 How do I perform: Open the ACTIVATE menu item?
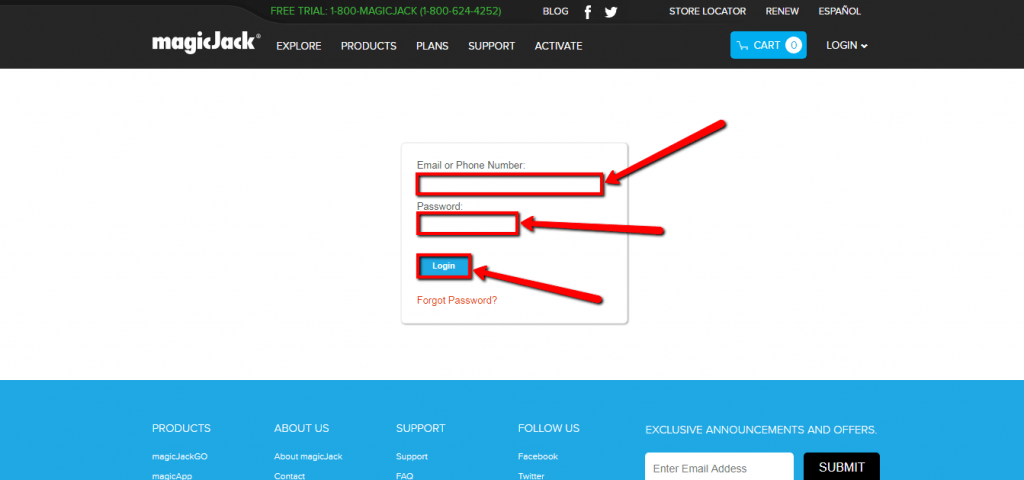click(x=558, y=46)
